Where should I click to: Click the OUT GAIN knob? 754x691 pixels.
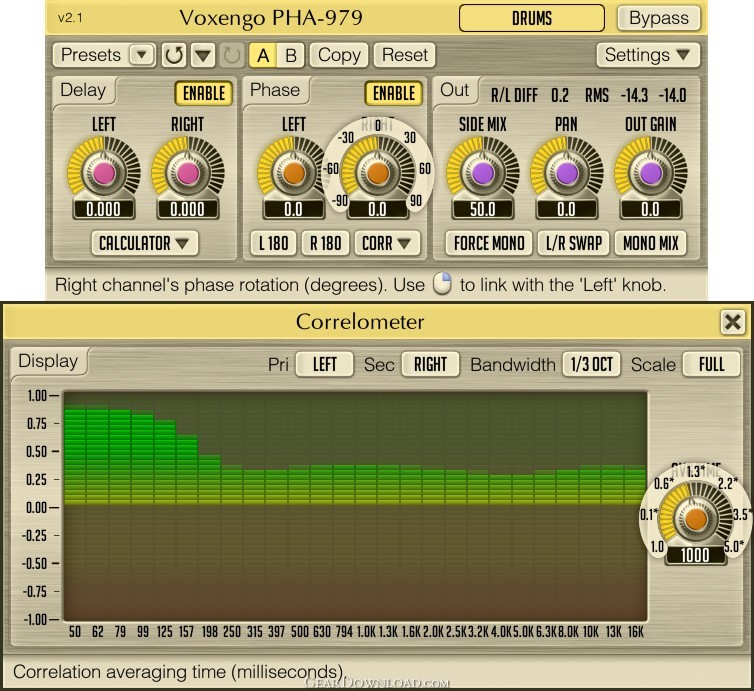click(651, 173)
